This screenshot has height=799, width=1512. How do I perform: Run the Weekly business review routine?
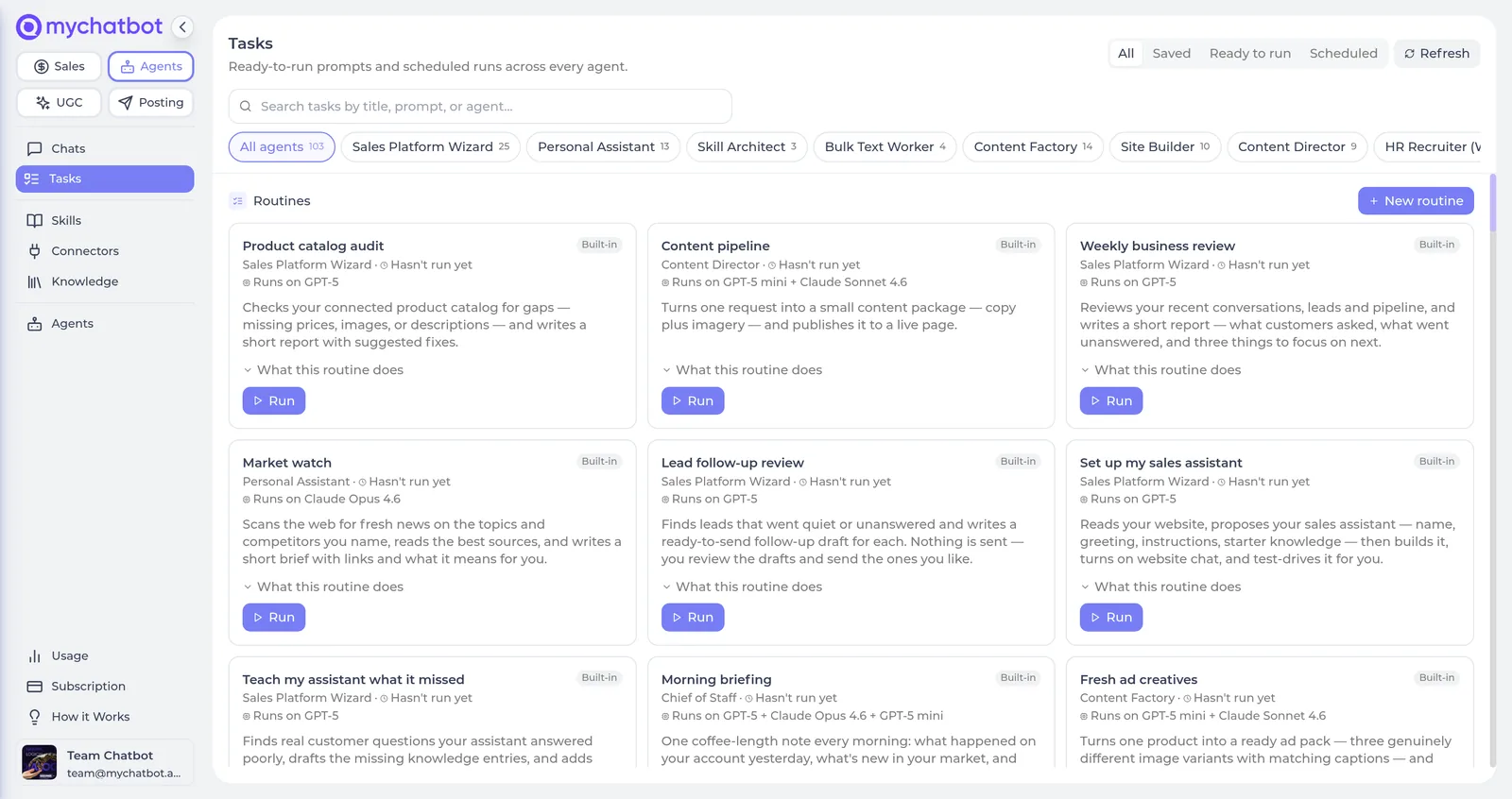click(1111, 400)
